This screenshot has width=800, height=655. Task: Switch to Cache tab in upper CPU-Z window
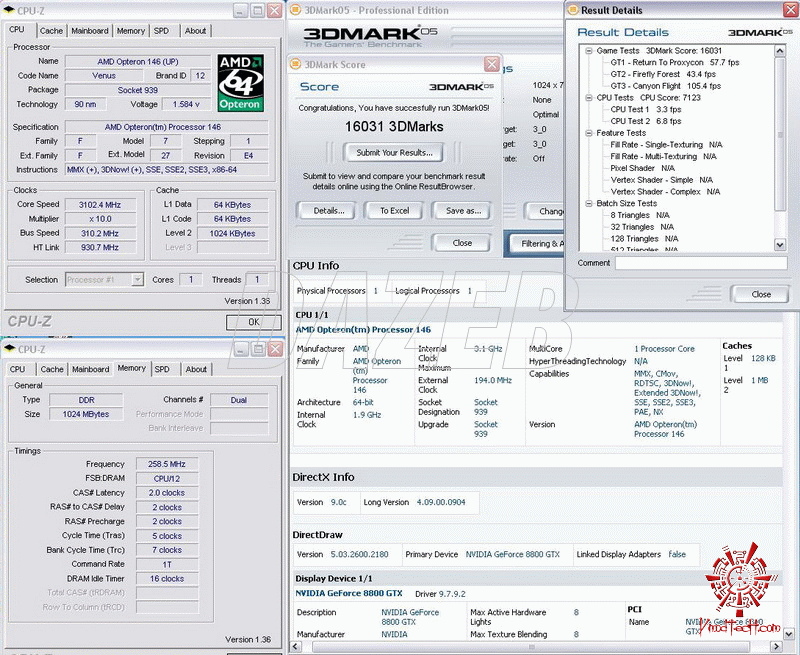click(52, 31)
